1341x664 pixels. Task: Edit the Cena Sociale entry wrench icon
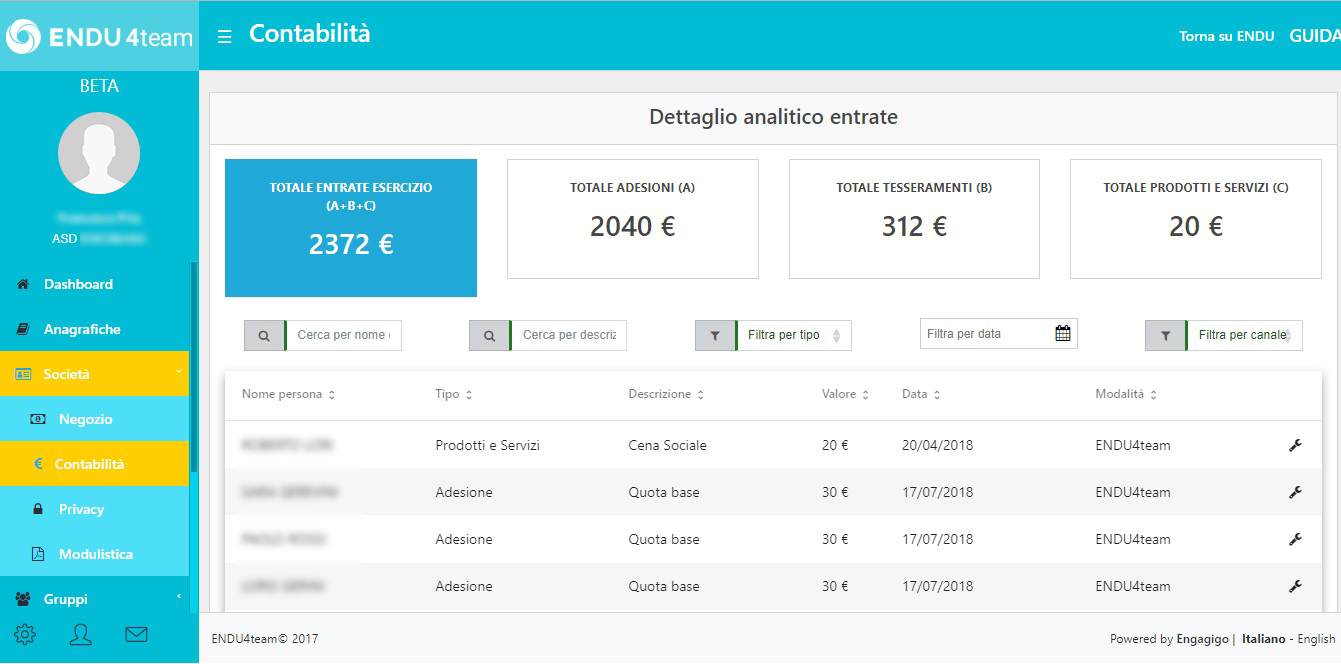(1295, 445)
